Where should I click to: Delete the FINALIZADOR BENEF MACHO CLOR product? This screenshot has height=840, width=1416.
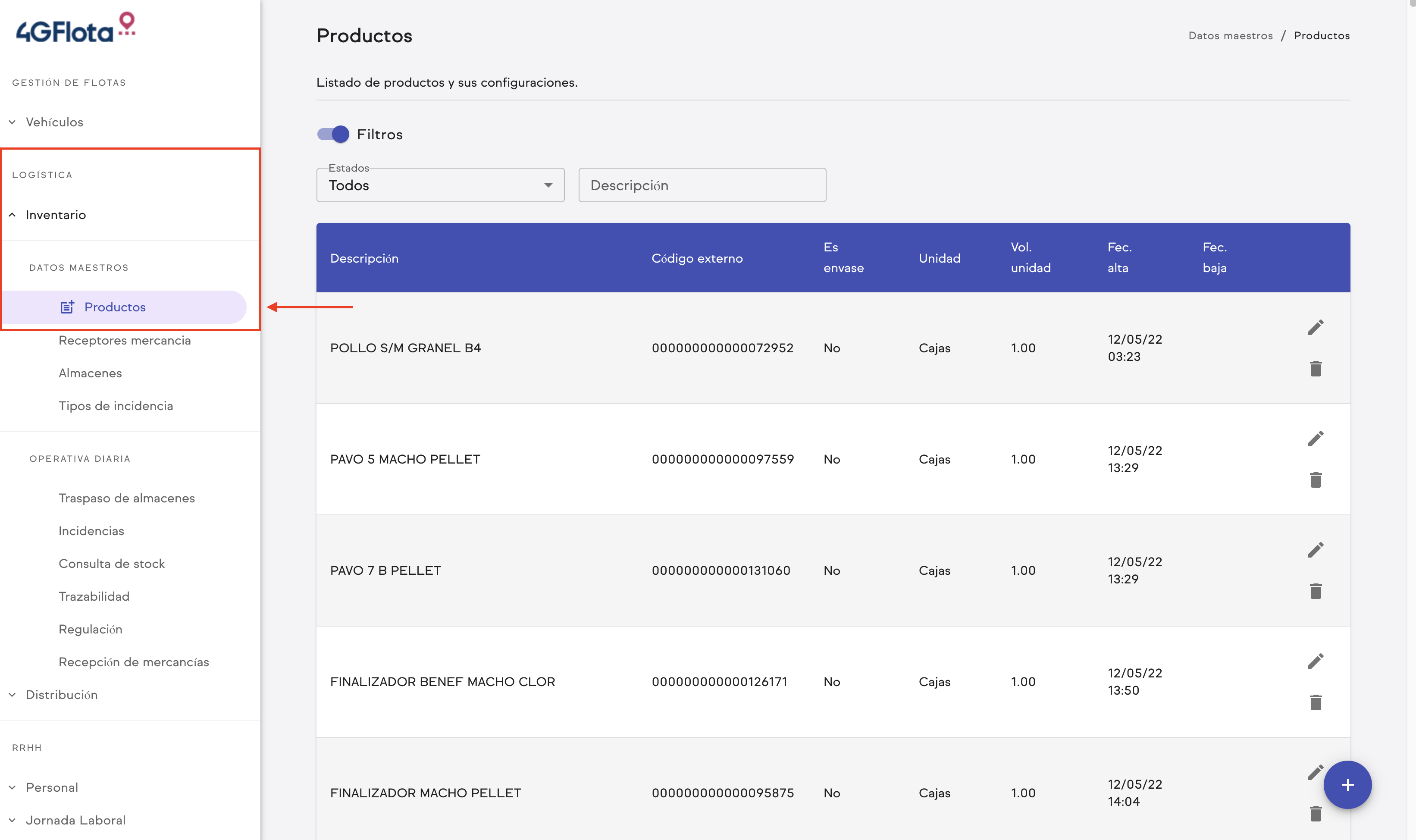[x=1316, y=702]
